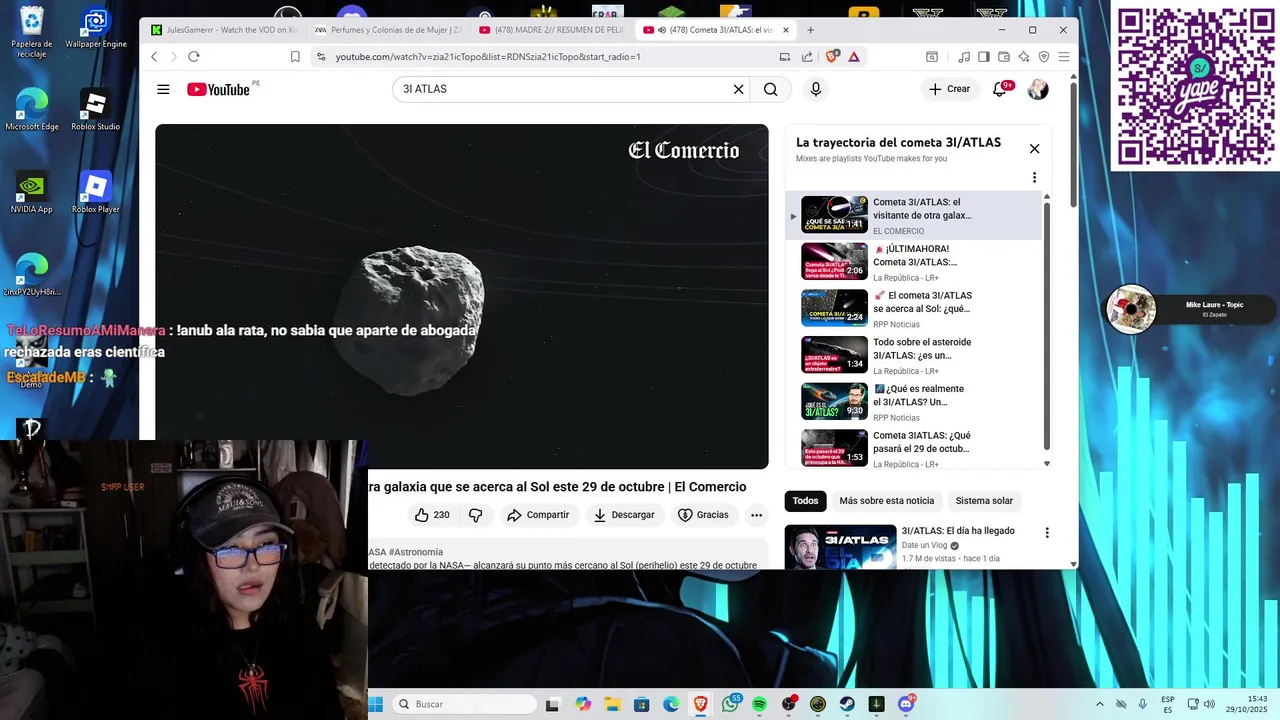
Task: Go to the YouTube home logo
Action: click(218, 89)
